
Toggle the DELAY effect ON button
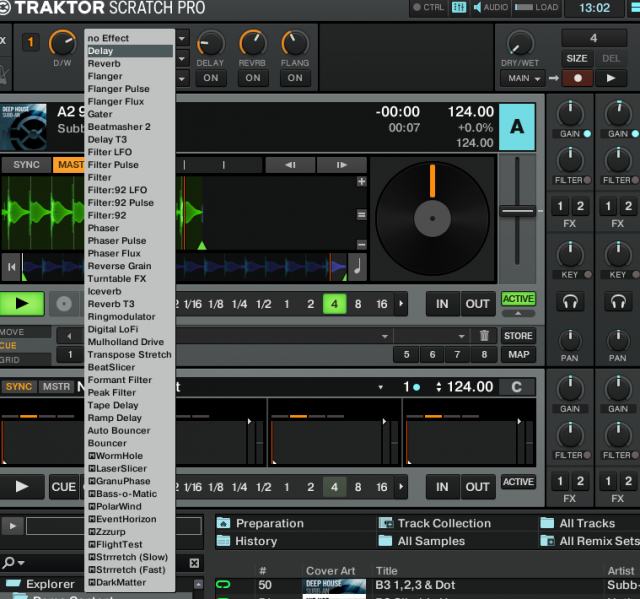(x=211, y=78)
